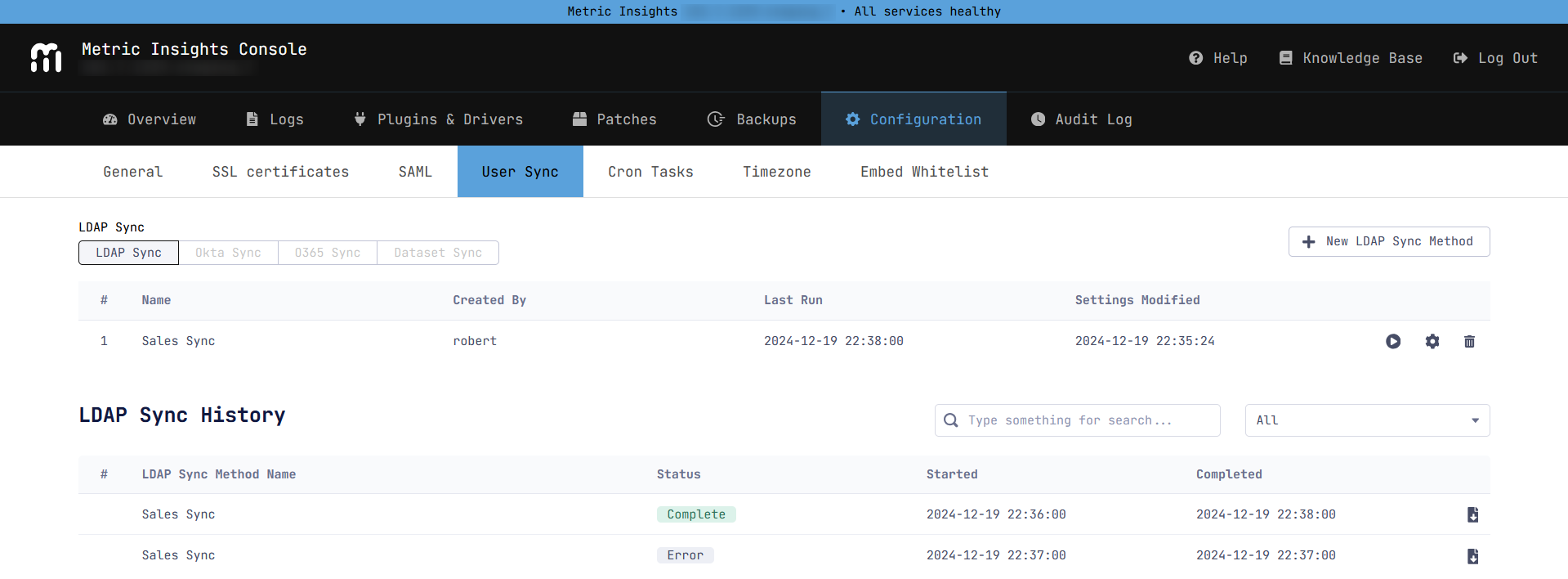1568x579 pixels.
Task: Click the Knowledge Base book icon
Action: (x=1285, y=58)
